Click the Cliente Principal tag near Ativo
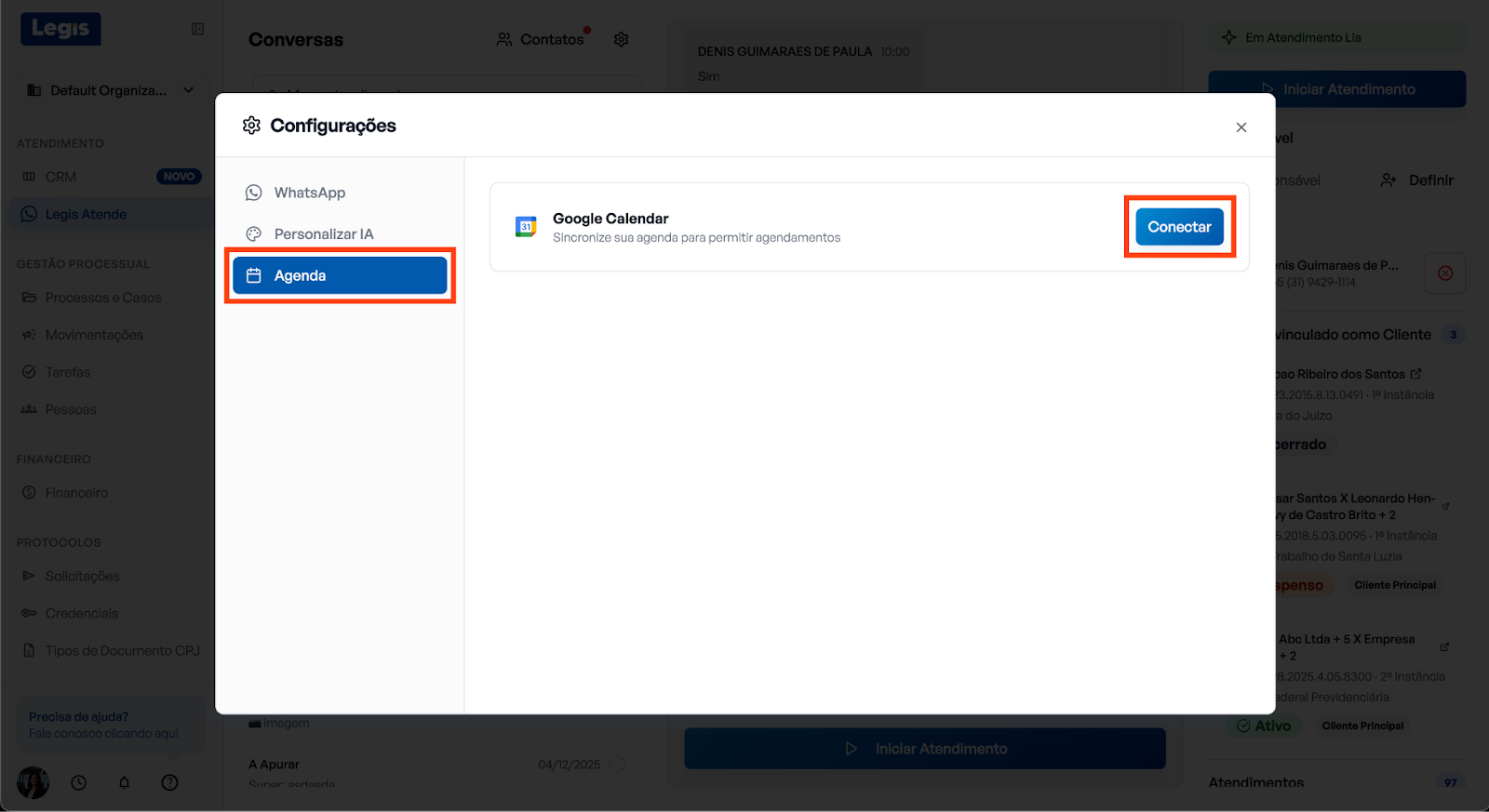The width and height of the screenshot is (1489, 812). coord(1362,726)
